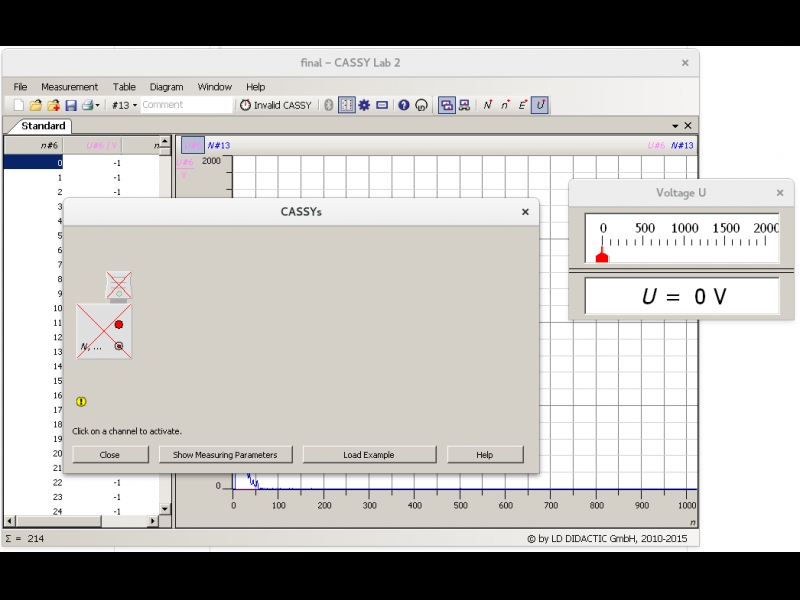Click the yellow warning icon in CASSYs dialog
Image resolution: width=800 pixels, height=600 pixels.
click(81, 401)
